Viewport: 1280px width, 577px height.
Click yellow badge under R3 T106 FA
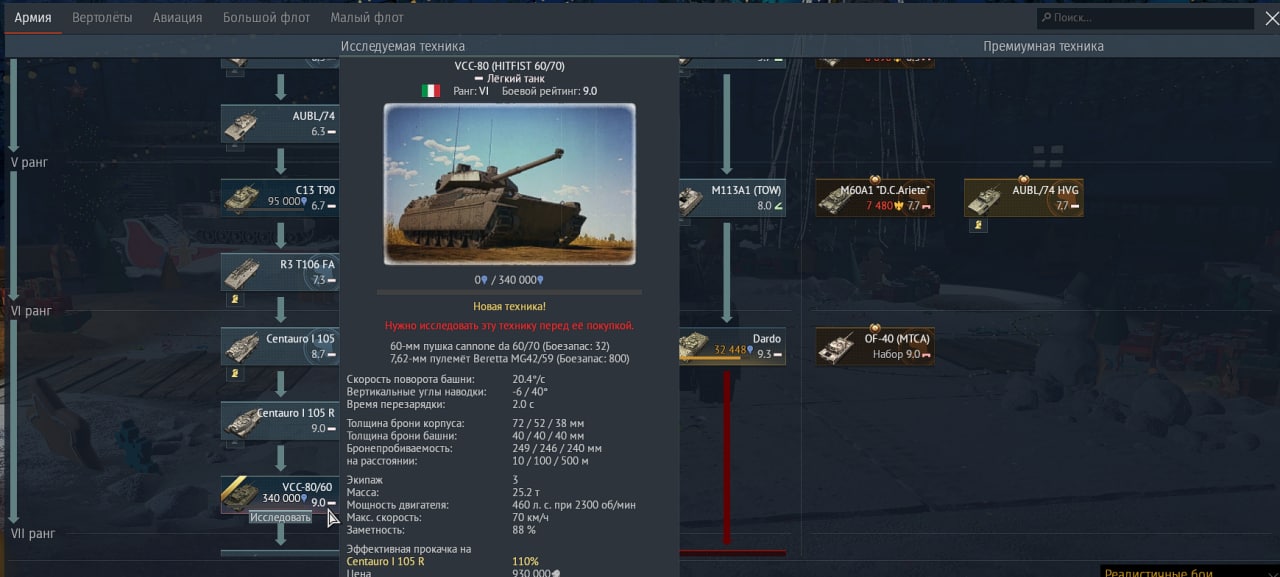click(235, 299)
